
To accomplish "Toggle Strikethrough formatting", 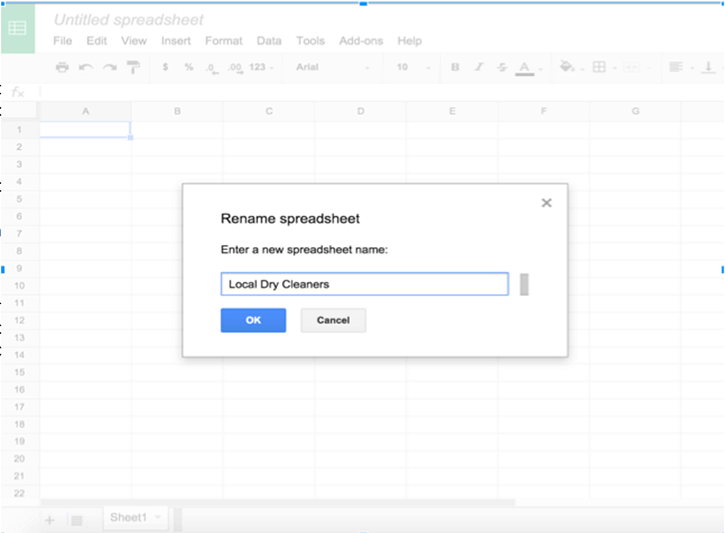I will click(502, 67).
